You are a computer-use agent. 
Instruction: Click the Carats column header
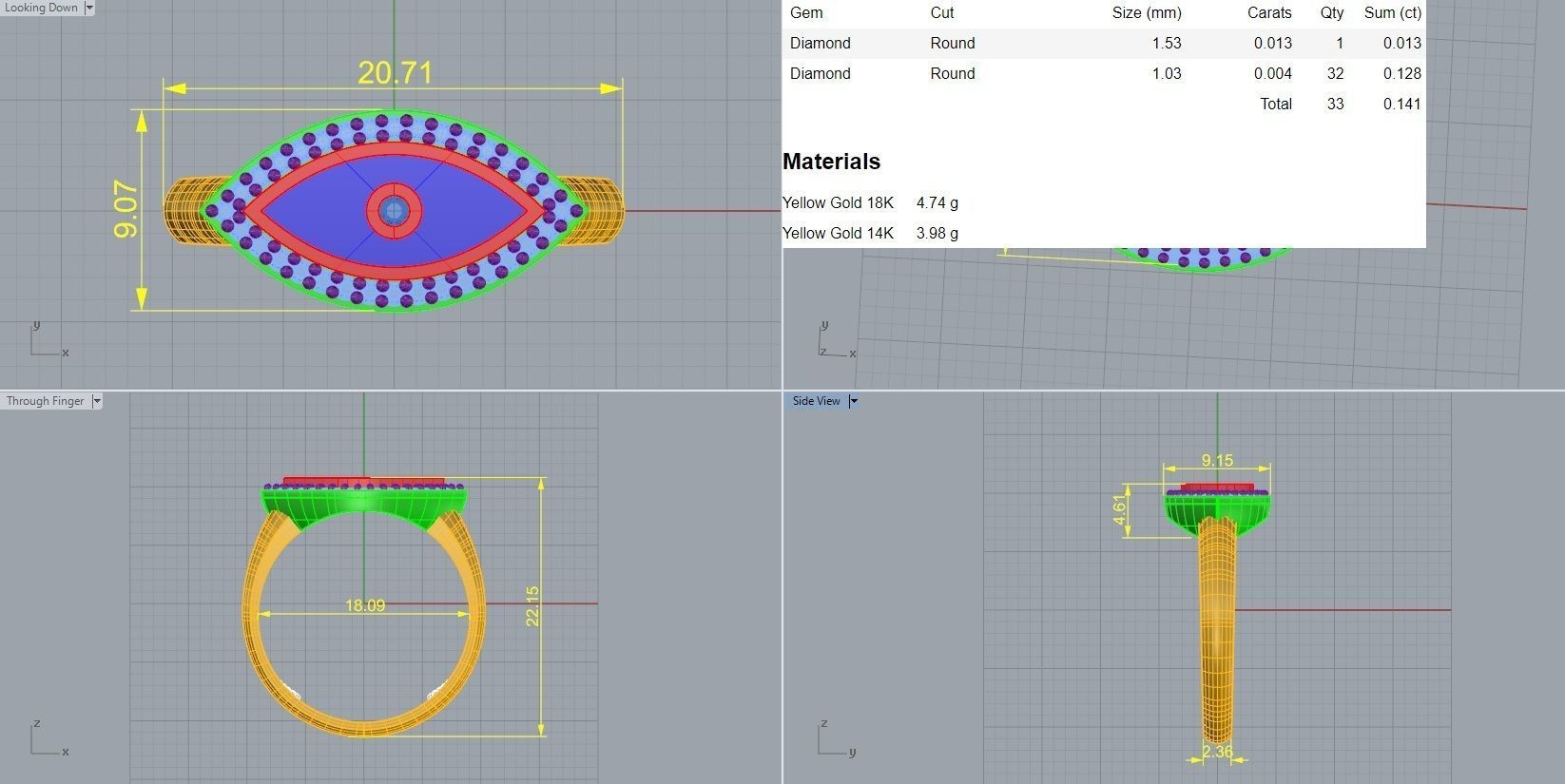click(1269, 12)
